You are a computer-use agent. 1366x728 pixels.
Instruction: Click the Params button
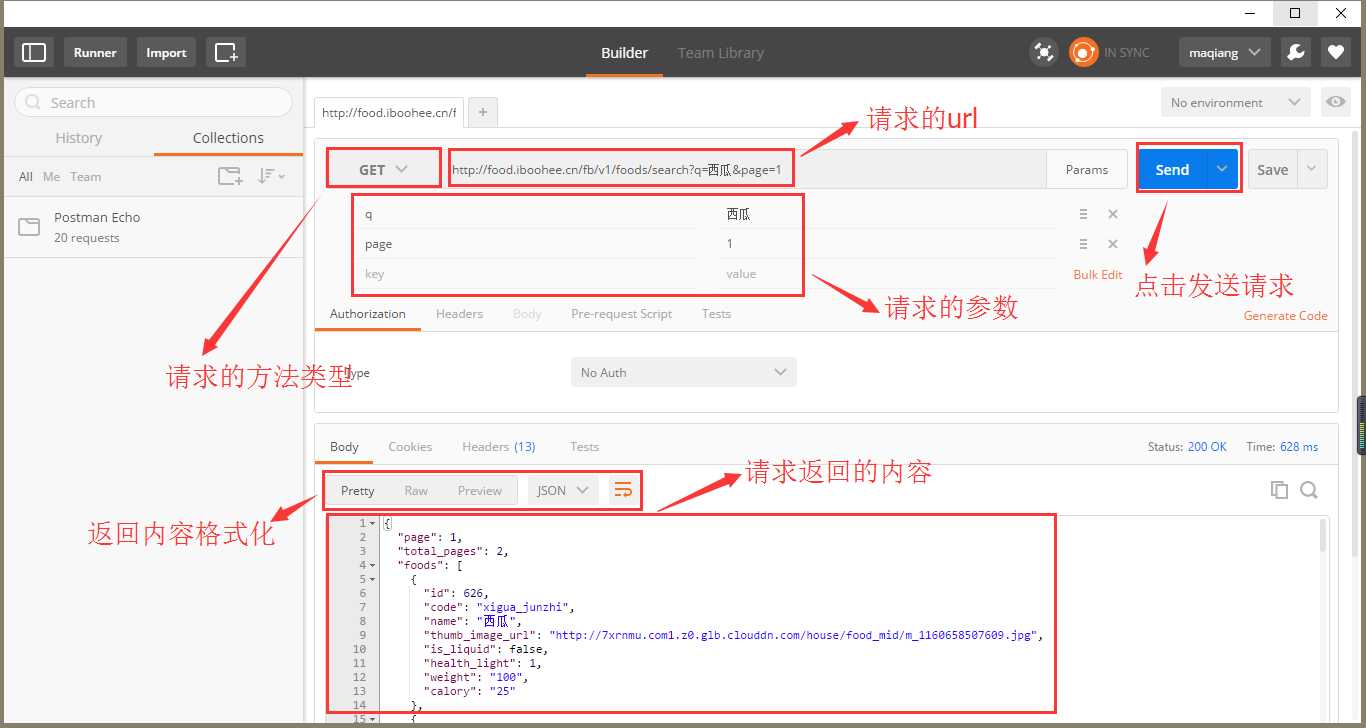coord(1087,169)
